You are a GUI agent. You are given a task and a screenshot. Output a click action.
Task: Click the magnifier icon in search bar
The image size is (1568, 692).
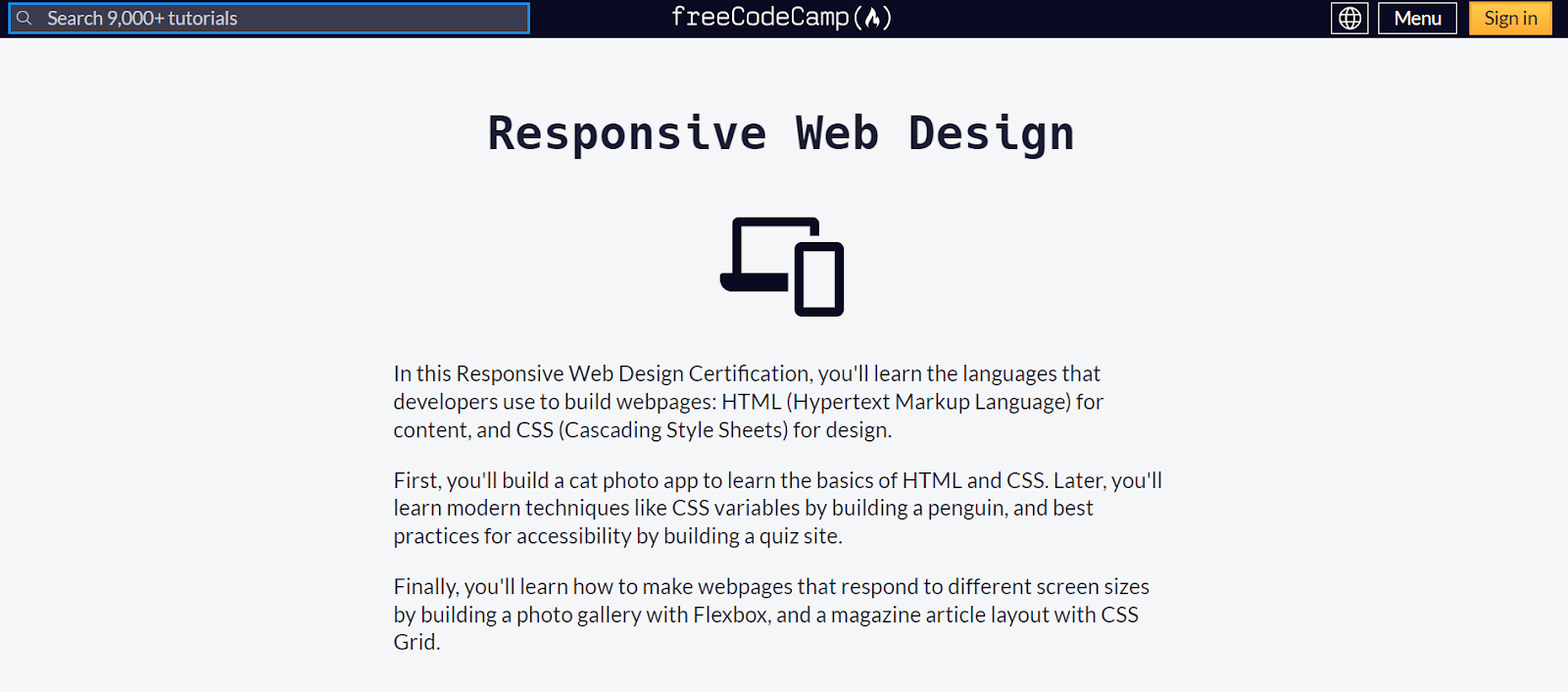[x=24, y=18]
